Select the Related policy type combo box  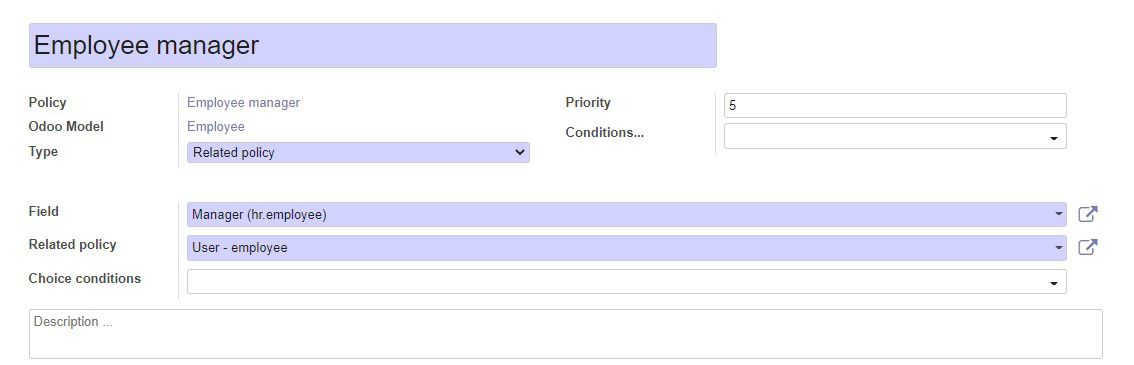(358, 153)
